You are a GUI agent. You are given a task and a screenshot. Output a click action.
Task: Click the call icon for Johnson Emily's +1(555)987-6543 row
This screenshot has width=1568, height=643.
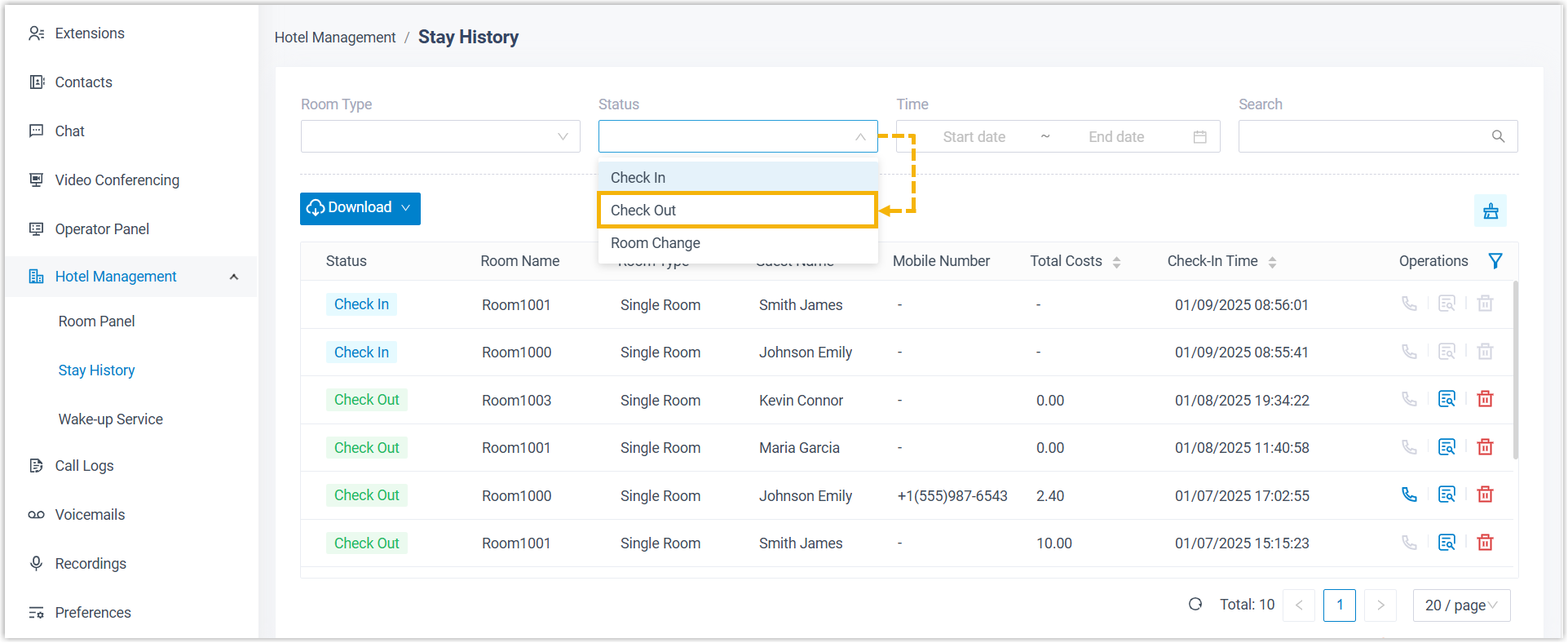(x=1408, y=494)
